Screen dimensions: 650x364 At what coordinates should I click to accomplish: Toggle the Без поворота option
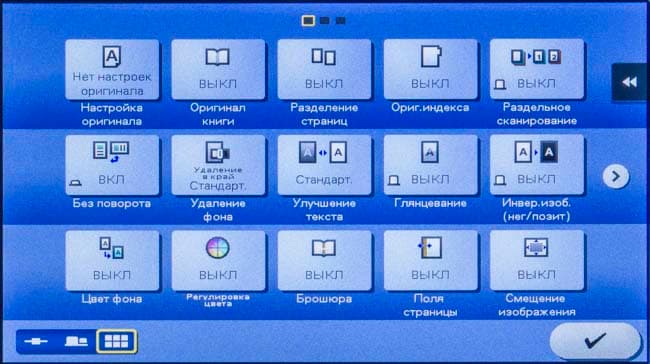pyautogui.click(x=112, y=165)
